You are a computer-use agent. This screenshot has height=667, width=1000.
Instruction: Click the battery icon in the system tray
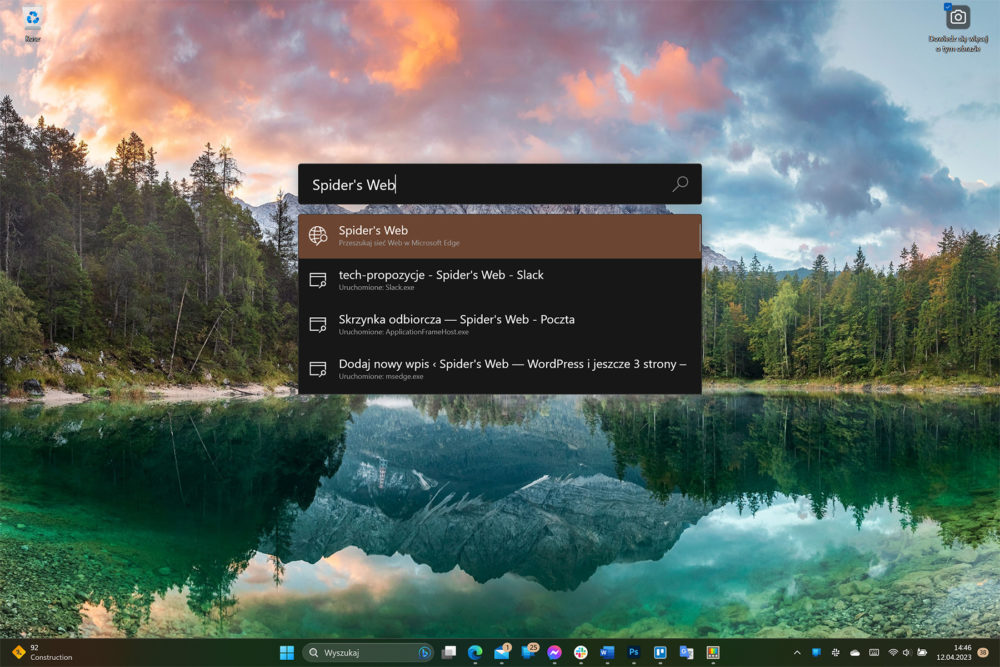point(922,652)
